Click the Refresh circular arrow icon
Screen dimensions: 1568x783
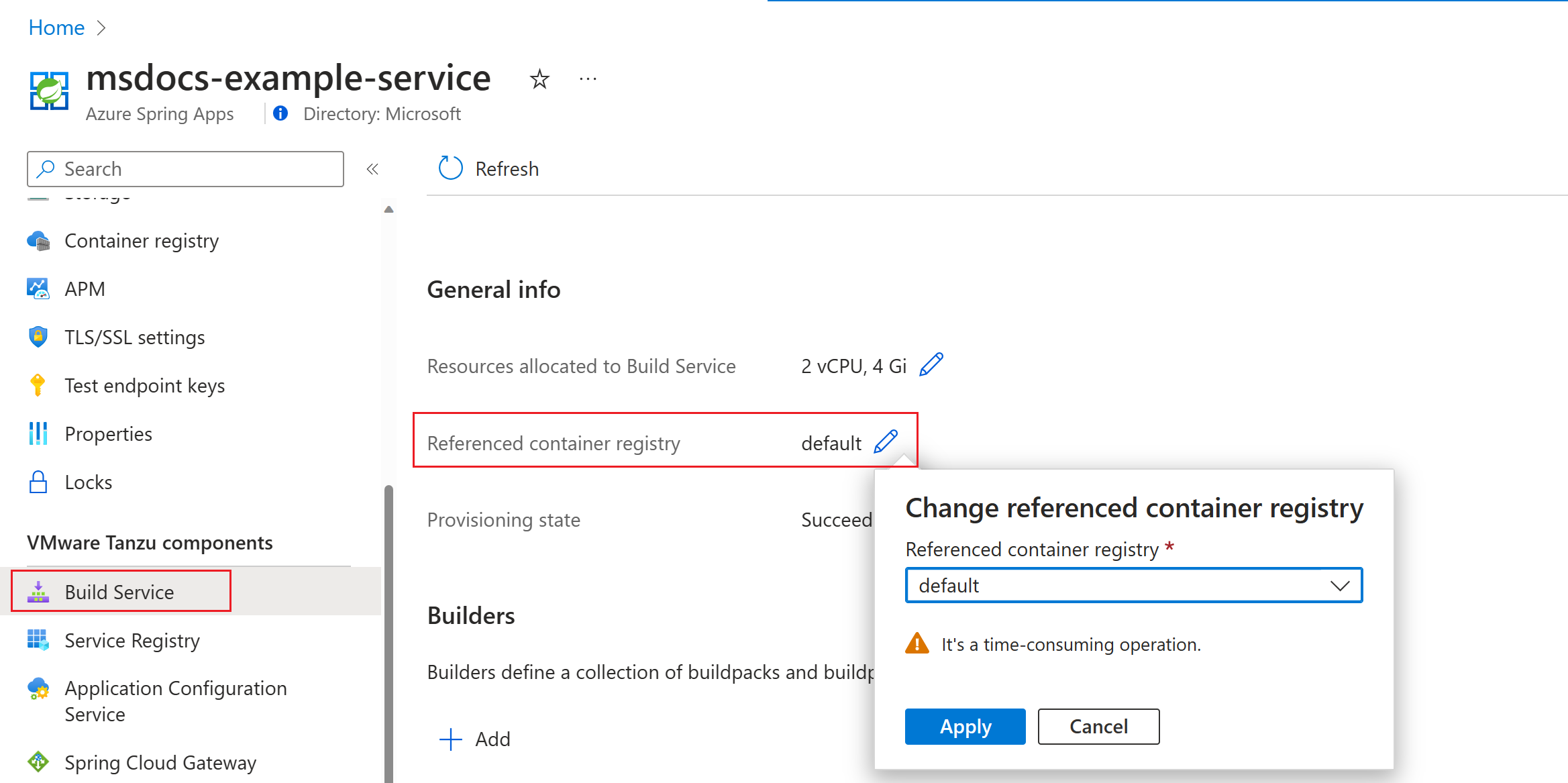coord(450,168)
